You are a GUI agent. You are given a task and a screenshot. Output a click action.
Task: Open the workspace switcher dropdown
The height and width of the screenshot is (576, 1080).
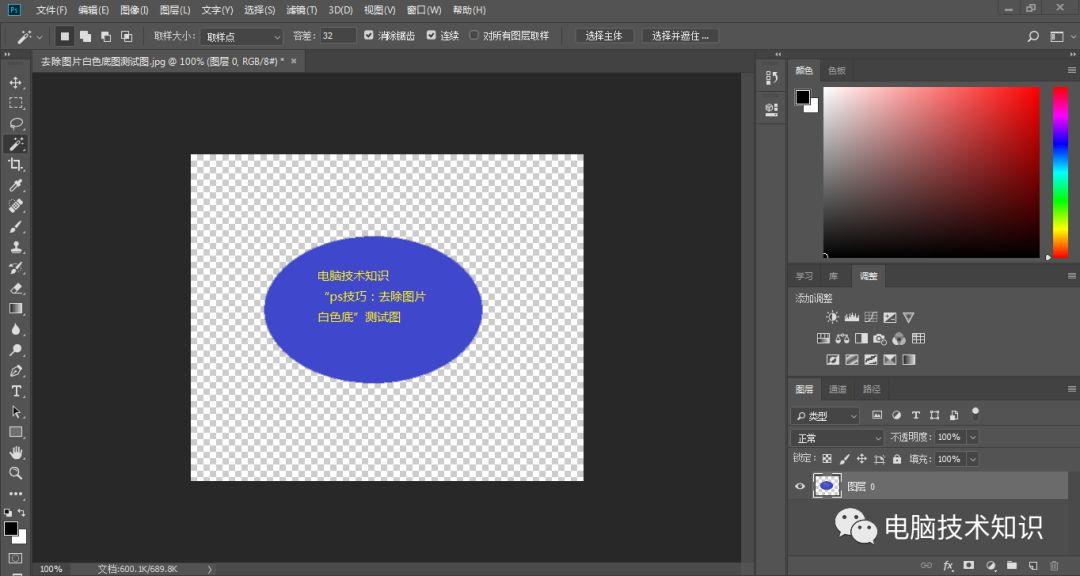coord(1061,37)
